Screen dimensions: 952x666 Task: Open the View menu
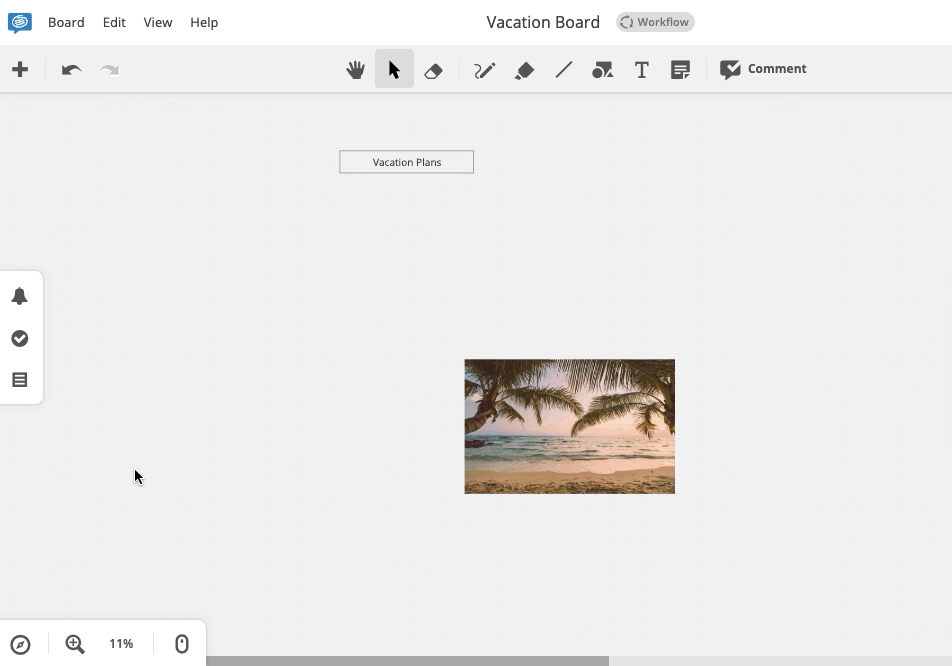click(158, 22)
